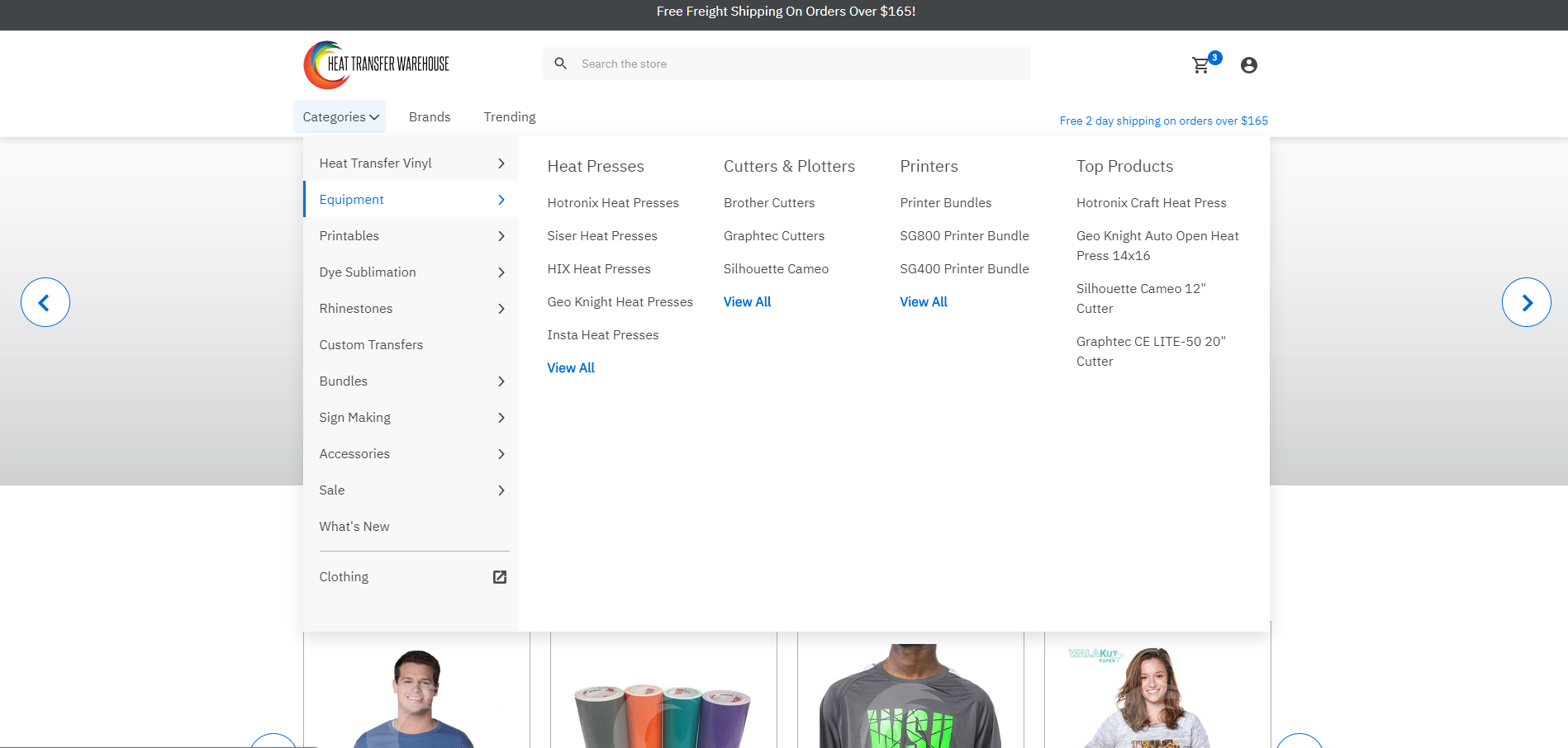
Task: Click the search magnifier icon
Action: tap(561, 64)
